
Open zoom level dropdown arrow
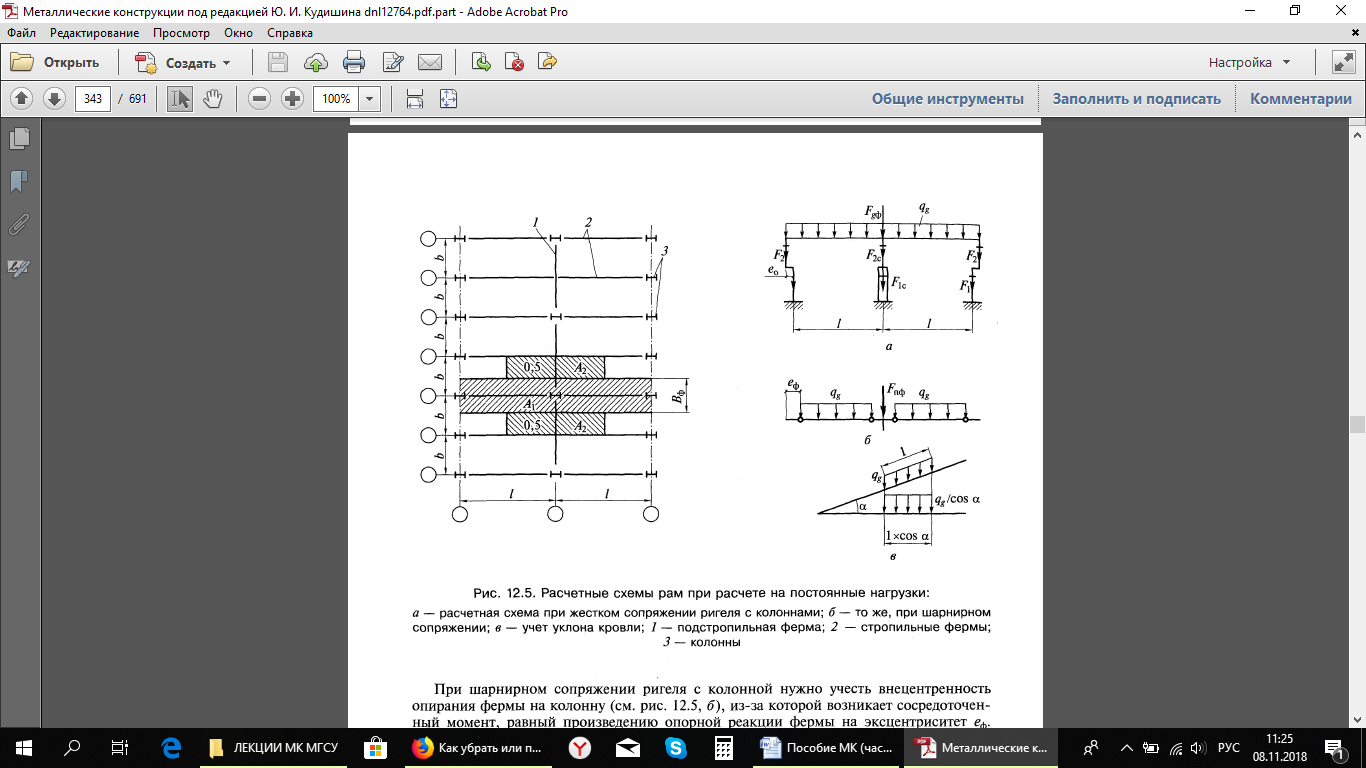click(x=370, y=99)
